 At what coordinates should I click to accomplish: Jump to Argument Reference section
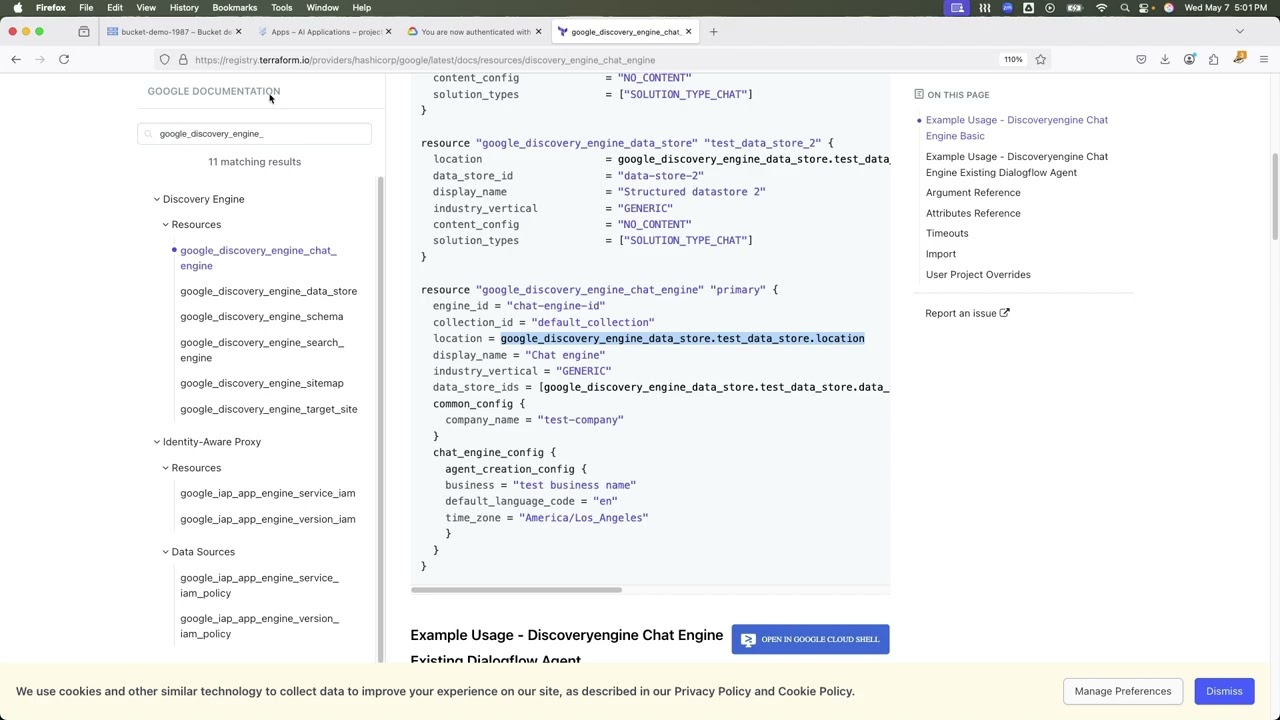[x=973, y=193]
